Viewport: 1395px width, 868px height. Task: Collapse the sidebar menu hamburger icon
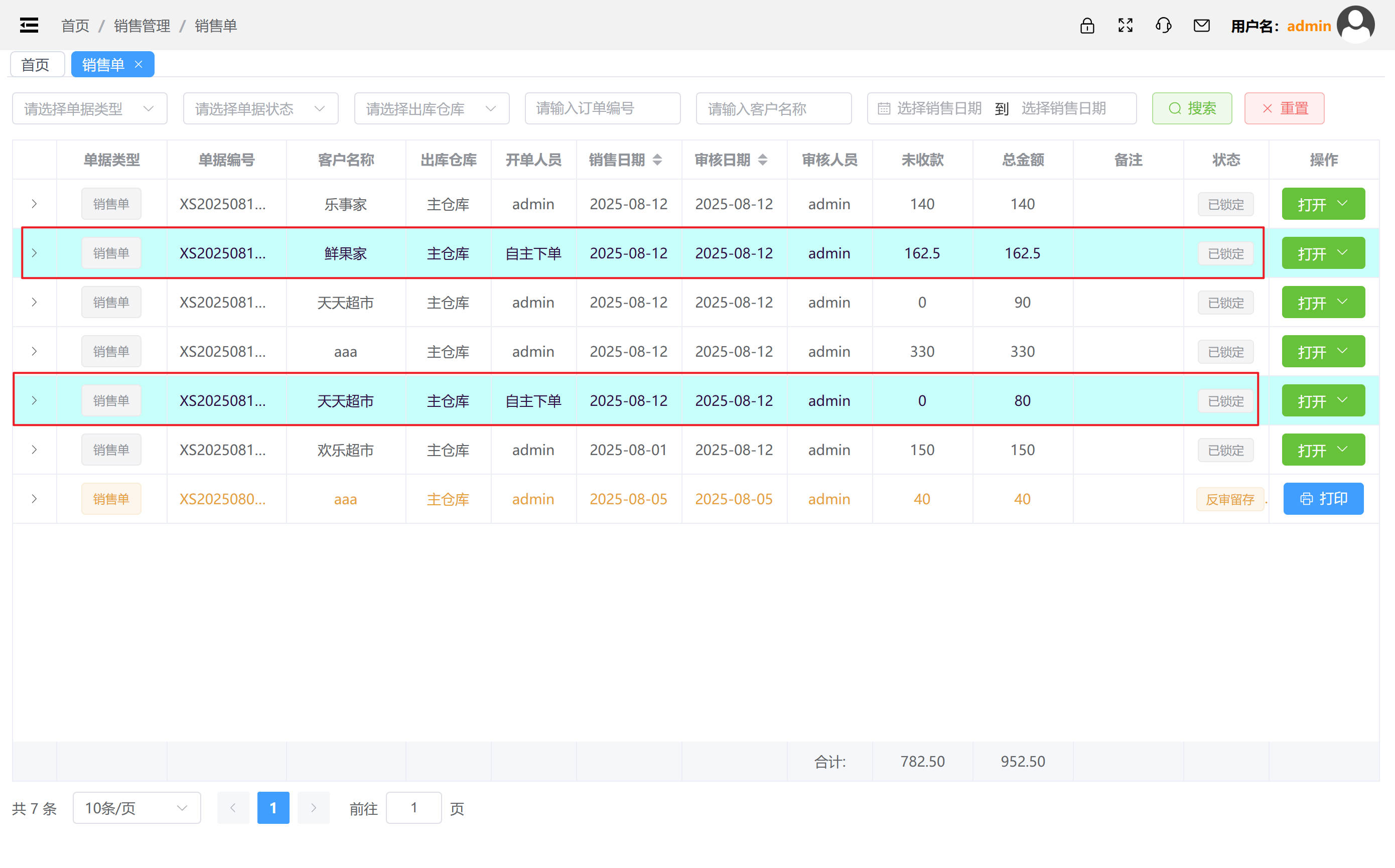pos(29,25)
